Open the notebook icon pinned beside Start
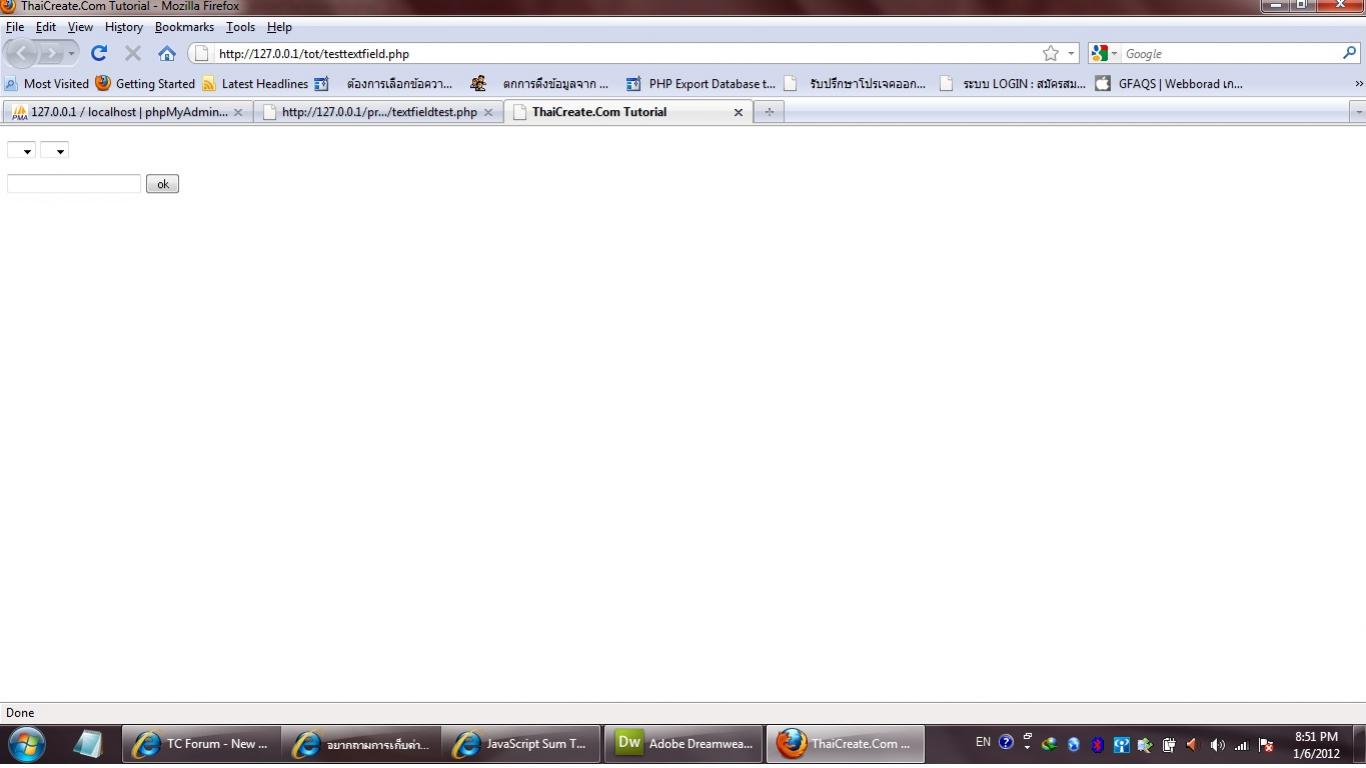Image resolution: width=1366 pixels, height=768 pixels. pos(88,744)
